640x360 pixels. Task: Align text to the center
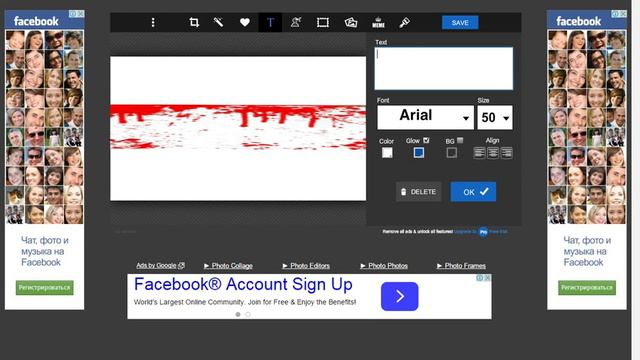pos(493,153)
